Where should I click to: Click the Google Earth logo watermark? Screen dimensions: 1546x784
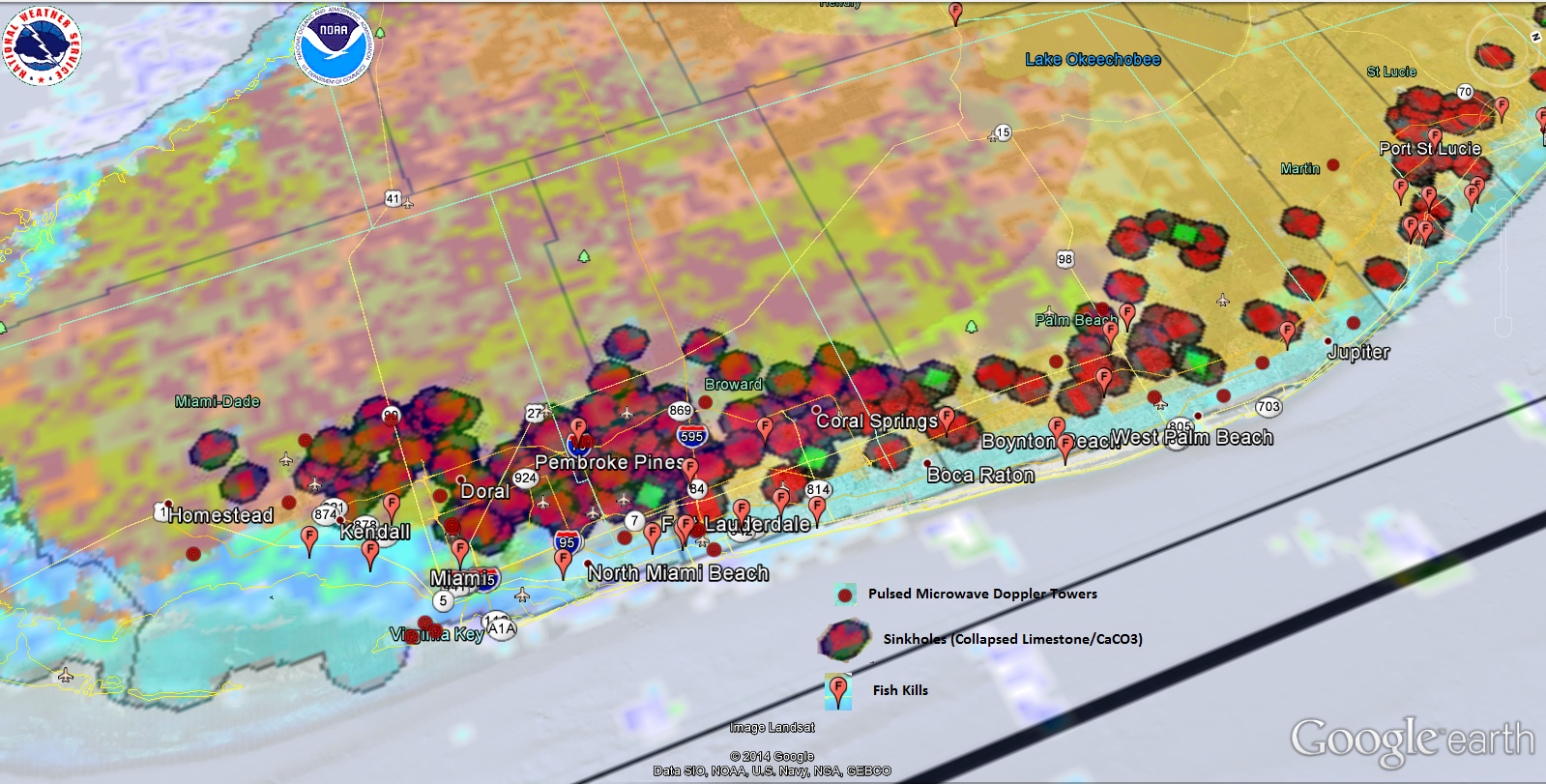tap(1412, 740)
